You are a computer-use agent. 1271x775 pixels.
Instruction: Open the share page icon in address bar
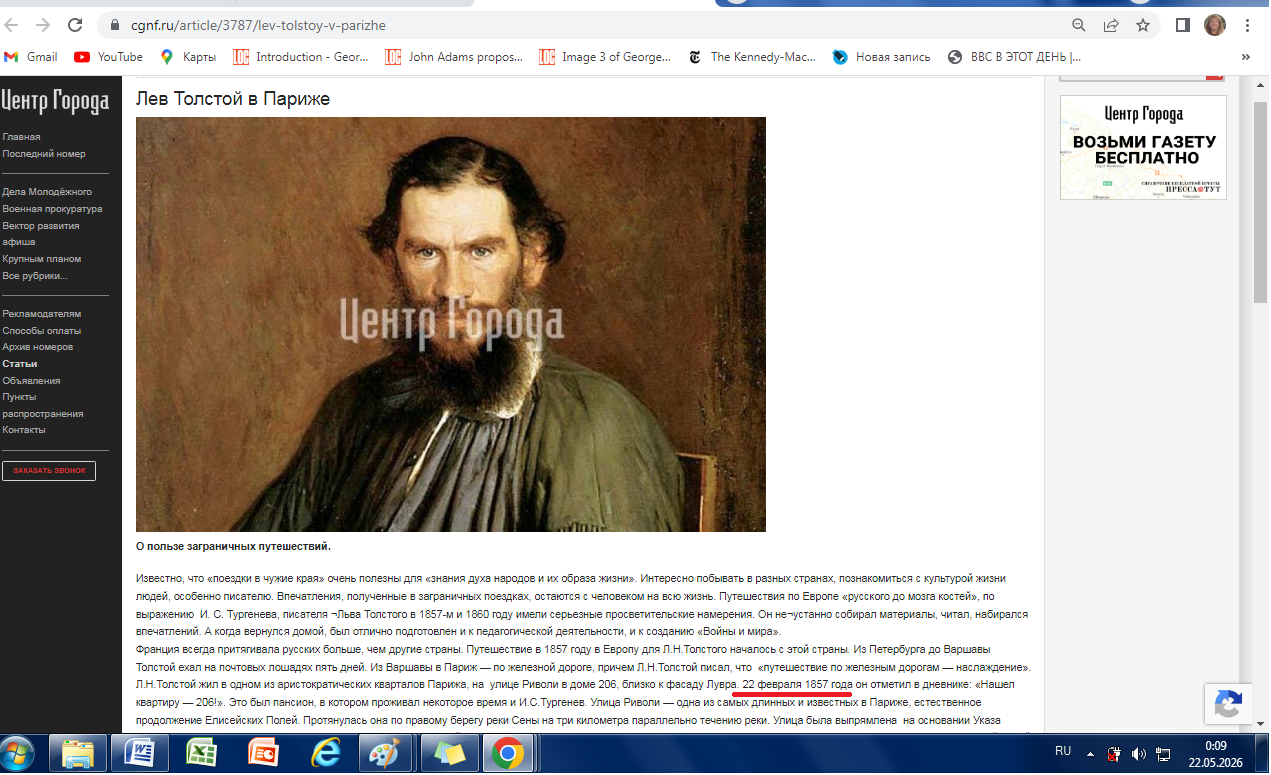[1110, 25]
